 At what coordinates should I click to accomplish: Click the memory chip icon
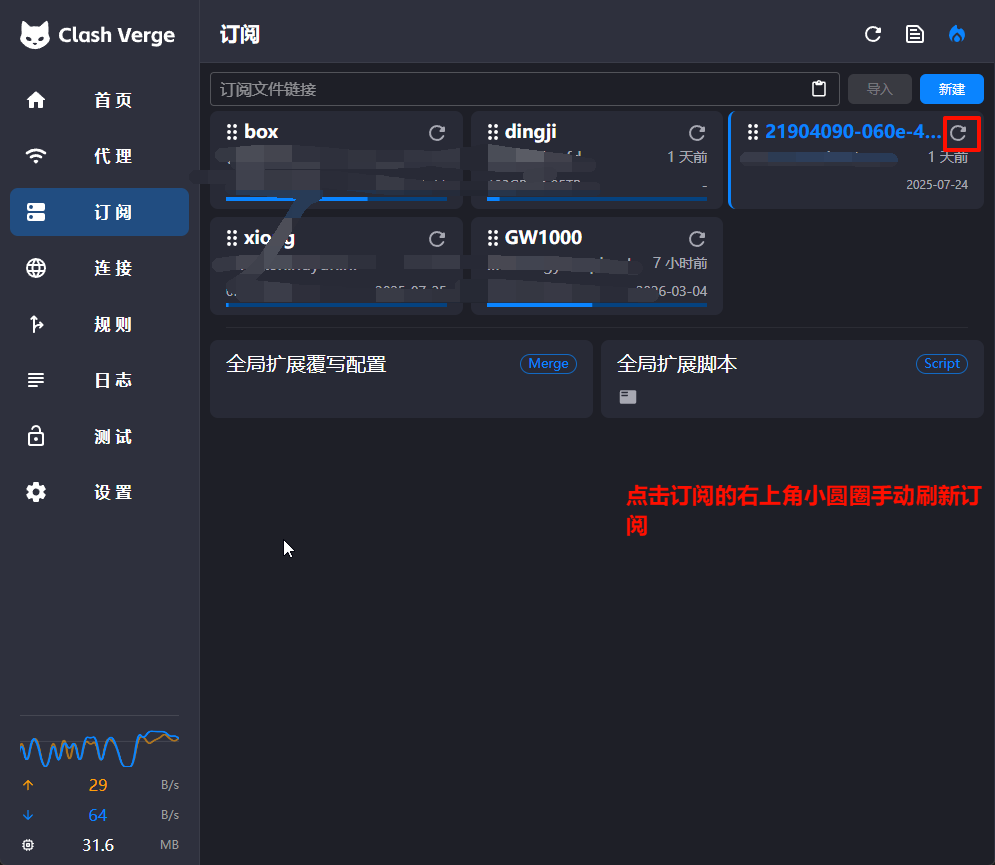tap(28, 845)
